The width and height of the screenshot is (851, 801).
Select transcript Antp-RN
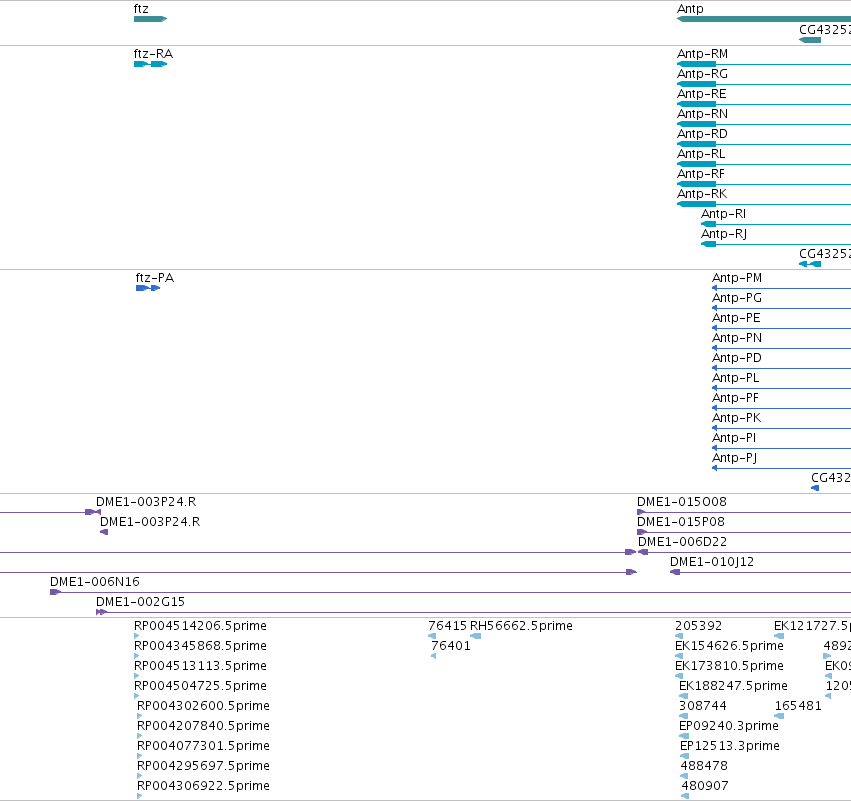click(702, 114)
